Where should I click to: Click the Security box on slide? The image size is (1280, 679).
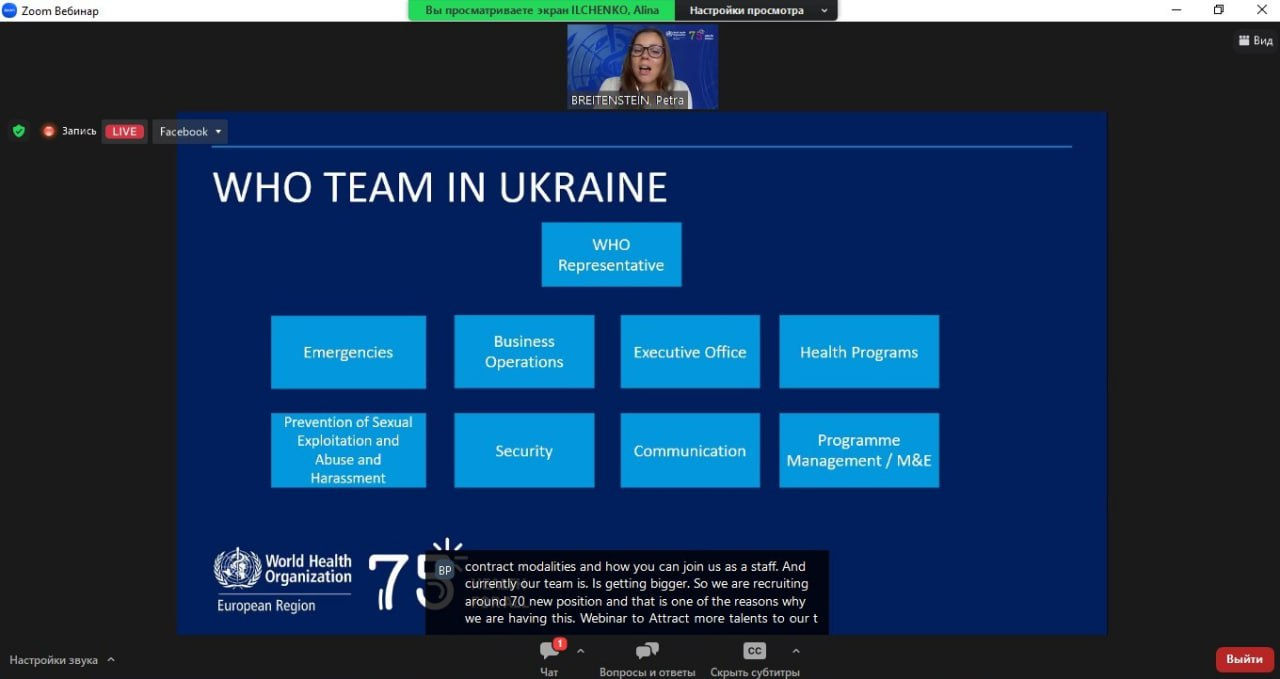[x=524, y=450]
